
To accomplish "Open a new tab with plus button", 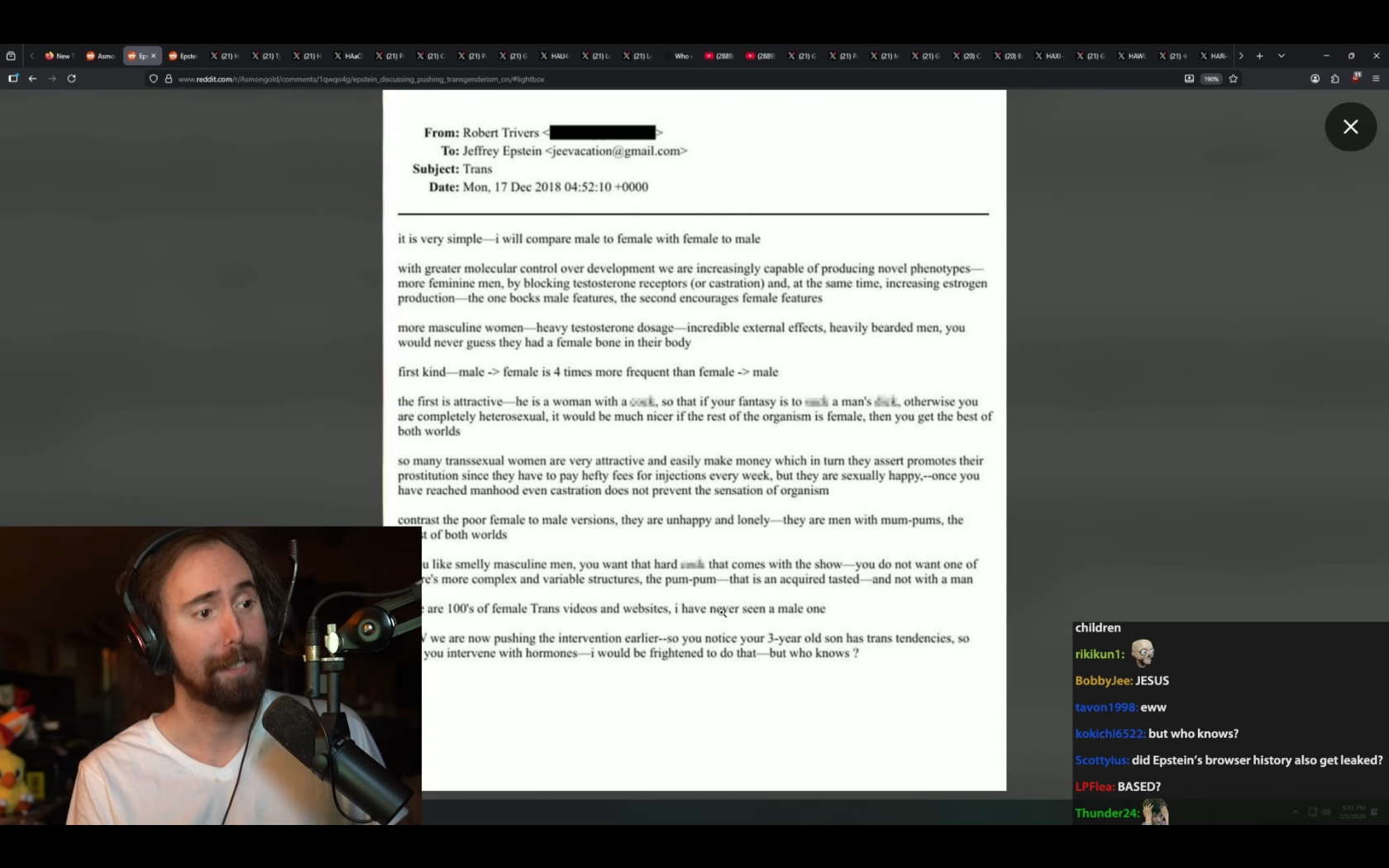I will (x=1259, y=56).
